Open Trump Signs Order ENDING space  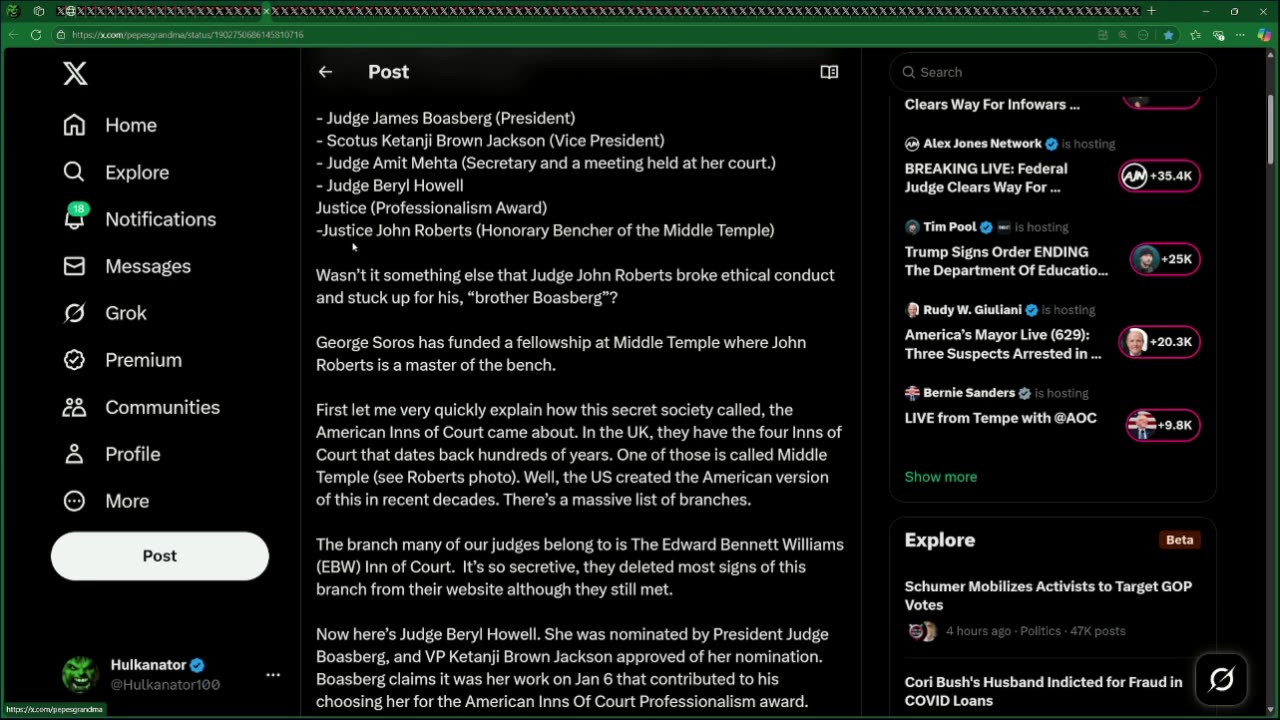1006,261
